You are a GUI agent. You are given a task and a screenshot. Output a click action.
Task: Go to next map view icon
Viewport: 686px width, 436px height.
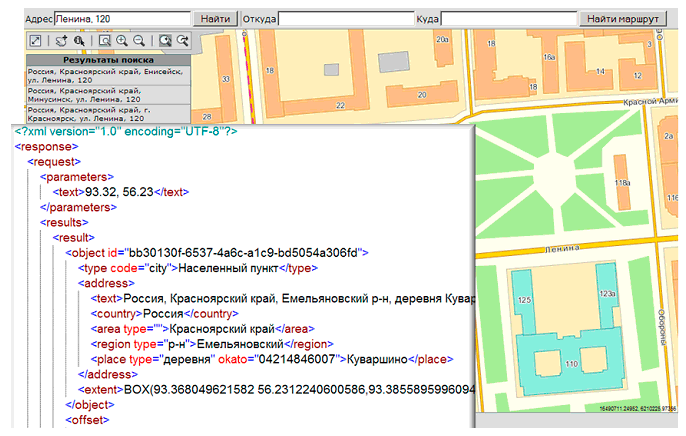(x=183, y=40)
